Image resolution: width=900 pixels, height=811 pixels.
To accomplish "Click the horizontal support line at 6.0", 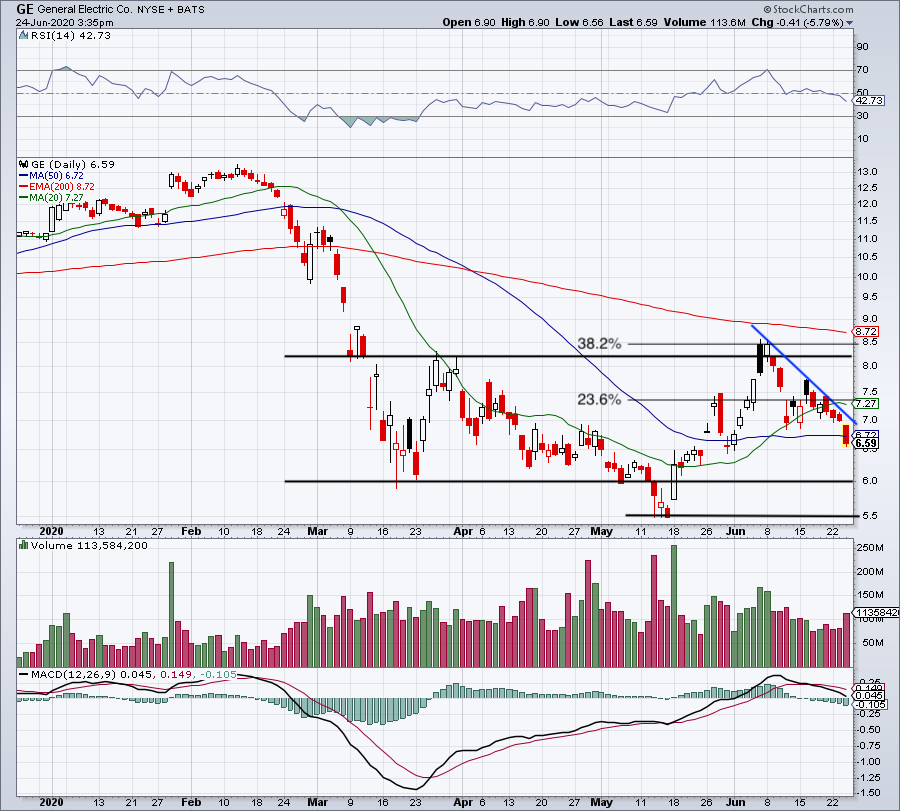I will [x=568, y=482].
